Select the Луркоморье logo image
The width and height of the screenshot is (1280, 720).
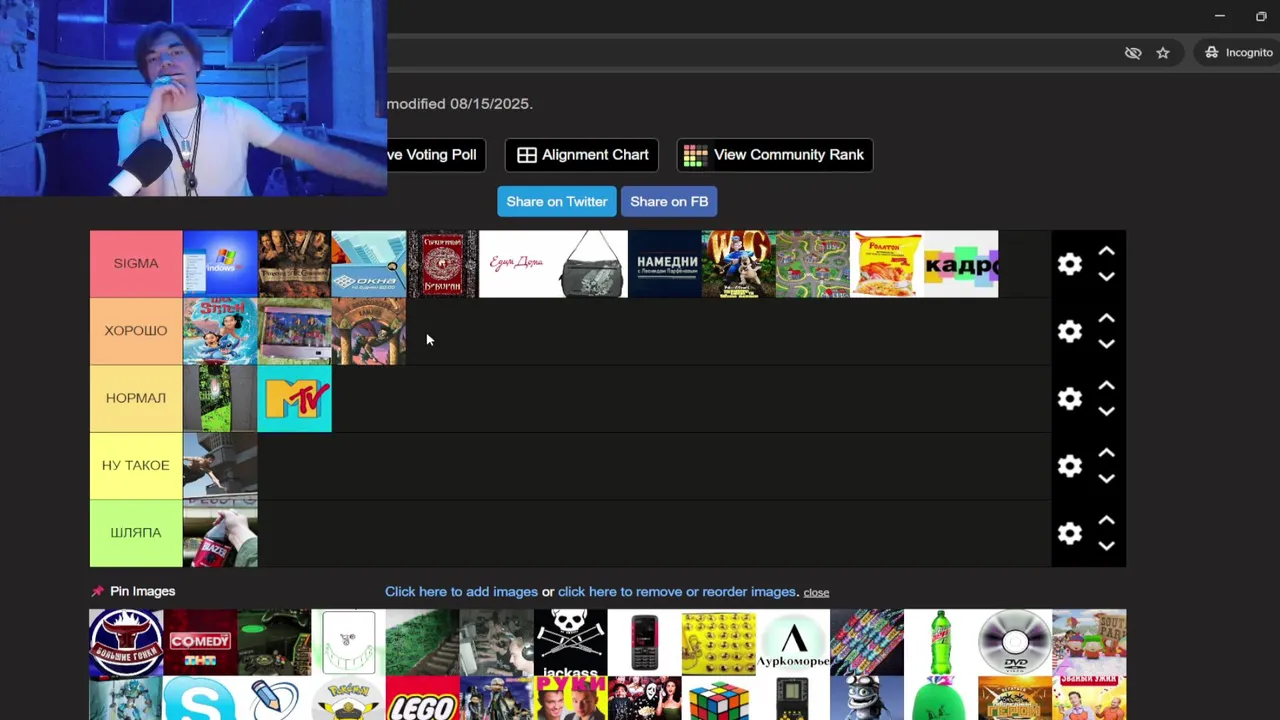click(x=793, y=643)
